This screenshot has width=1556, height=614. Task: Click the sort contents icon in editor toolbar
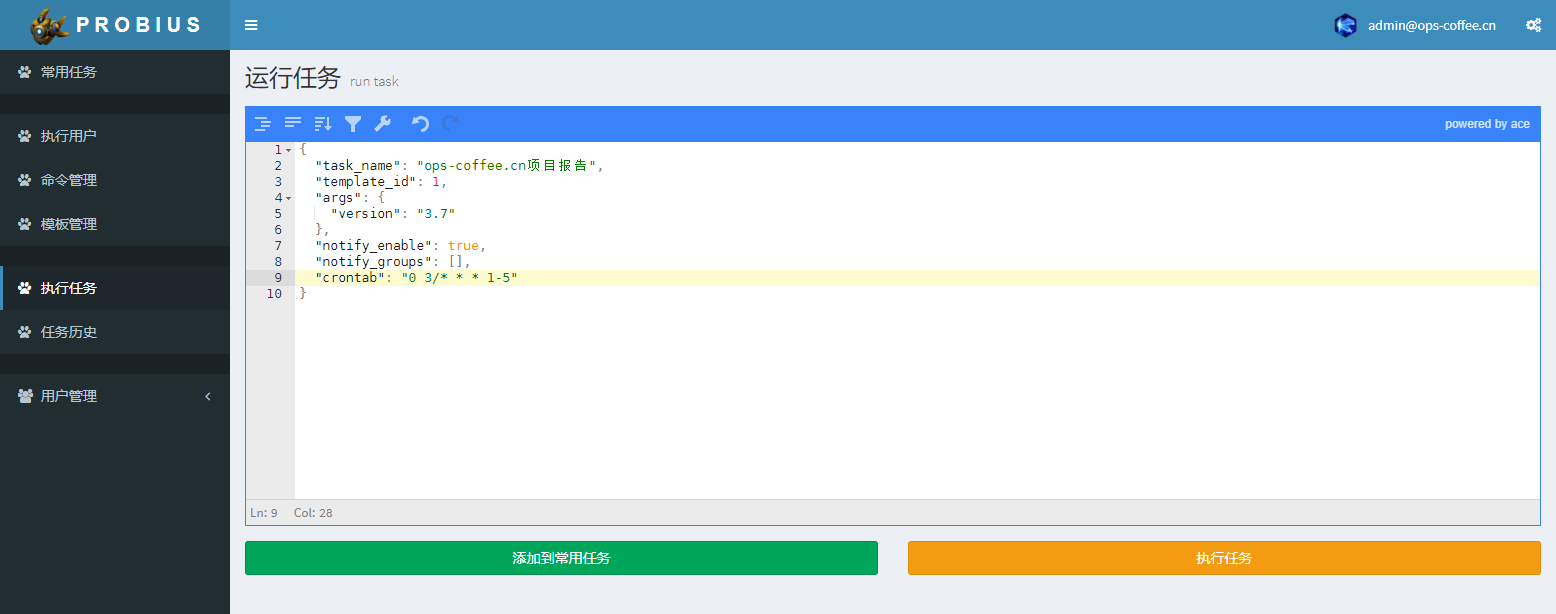pyautogui.click(x=322, y=124)
